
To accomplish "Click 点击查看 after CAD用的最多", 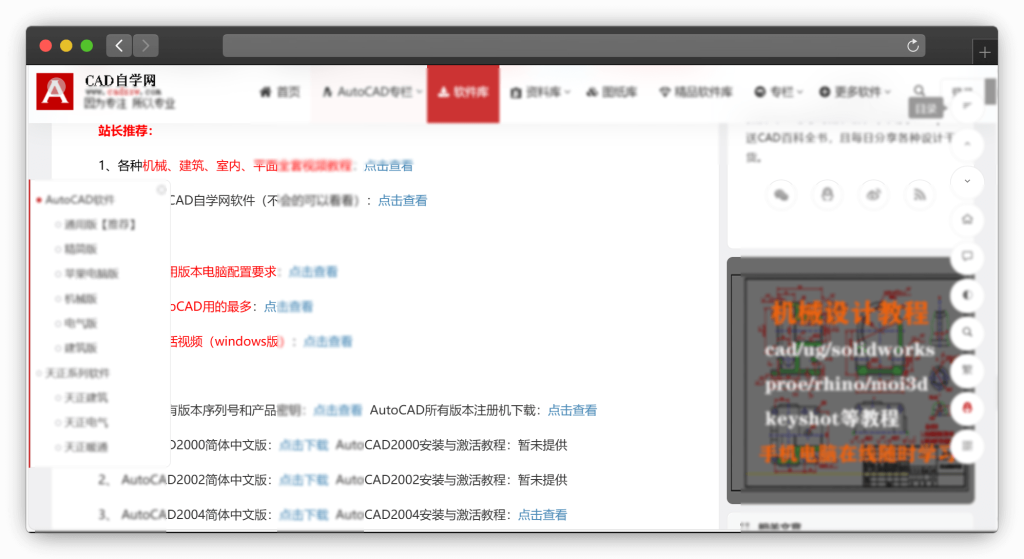I will 288,306.
